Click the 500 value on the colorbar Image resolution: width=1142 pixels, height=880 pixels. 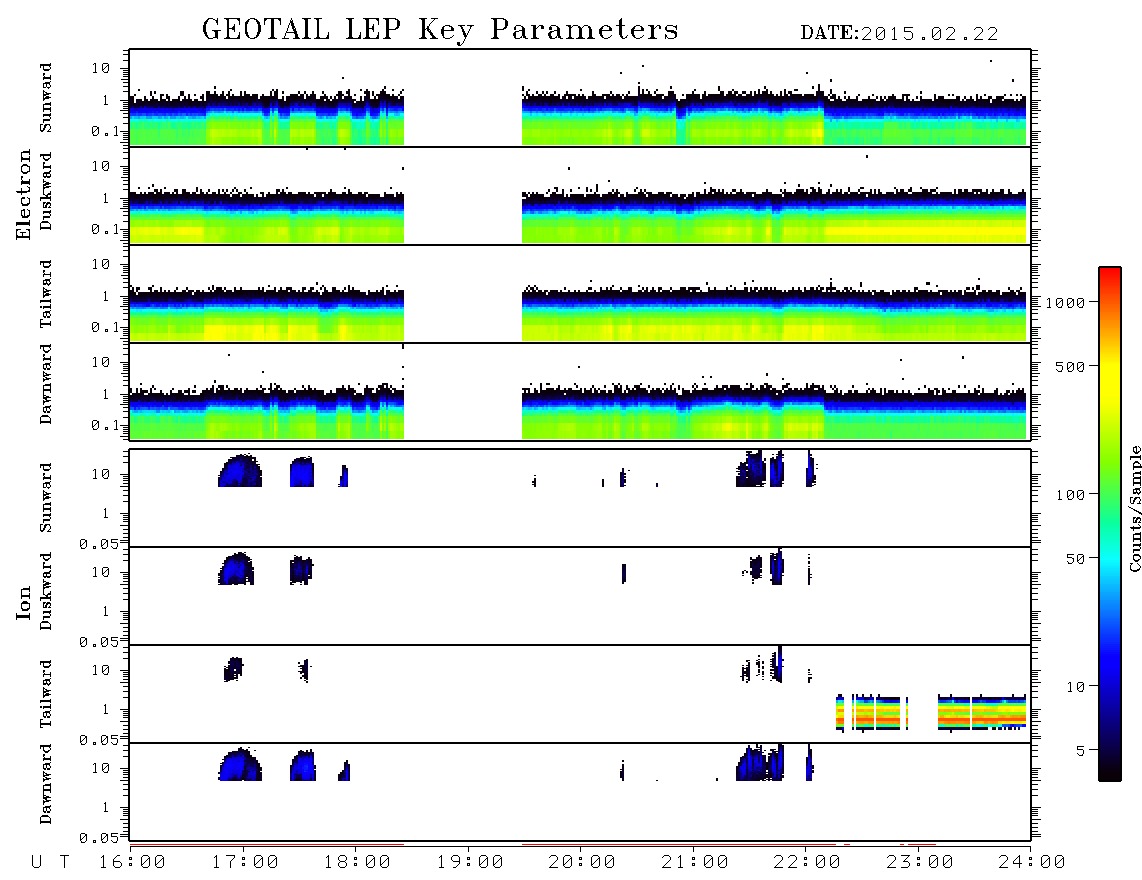(1070, 366)
